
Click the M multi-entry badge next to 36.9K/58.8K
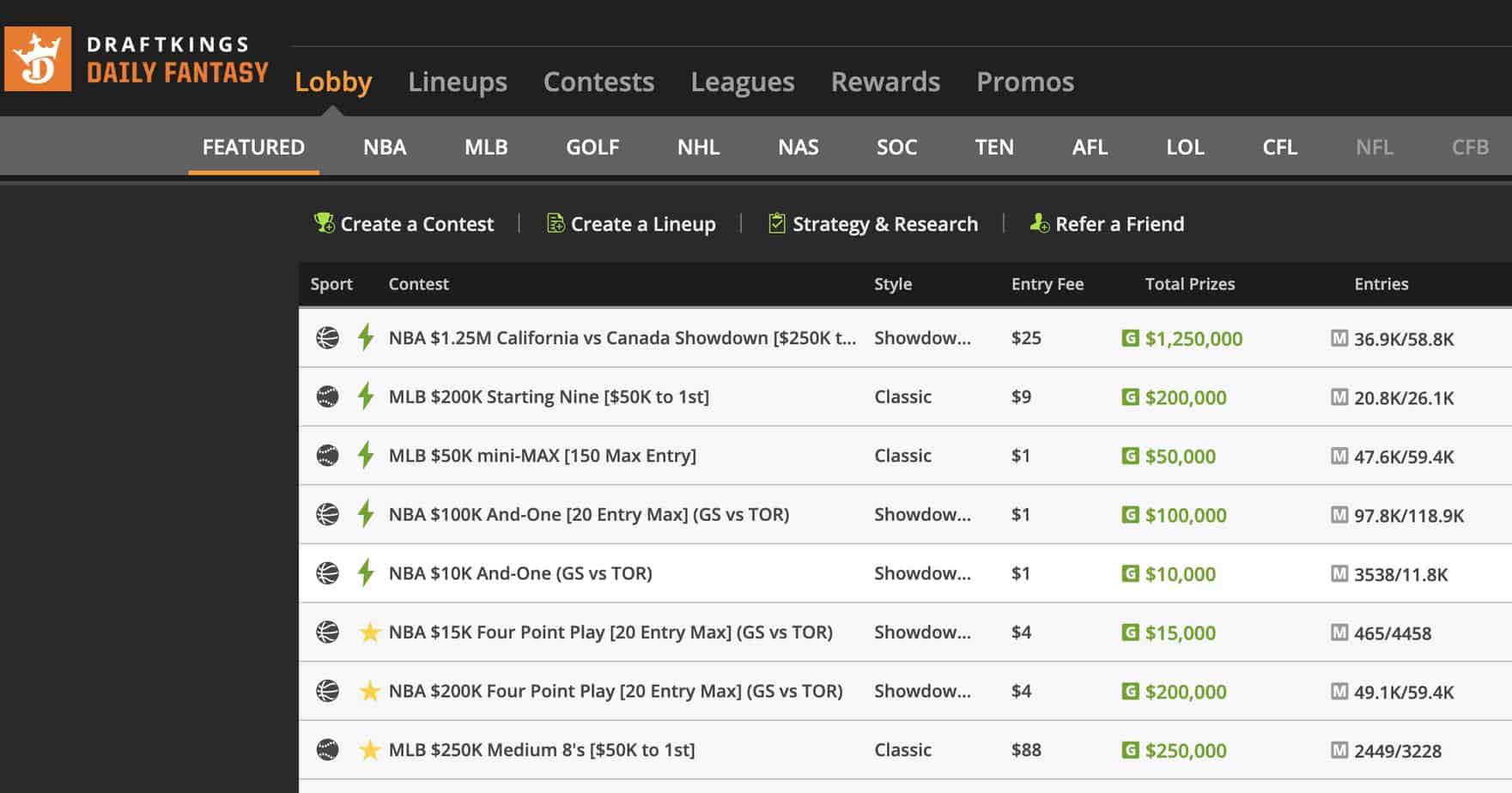pyautogui.click(x=1339, y=338)
